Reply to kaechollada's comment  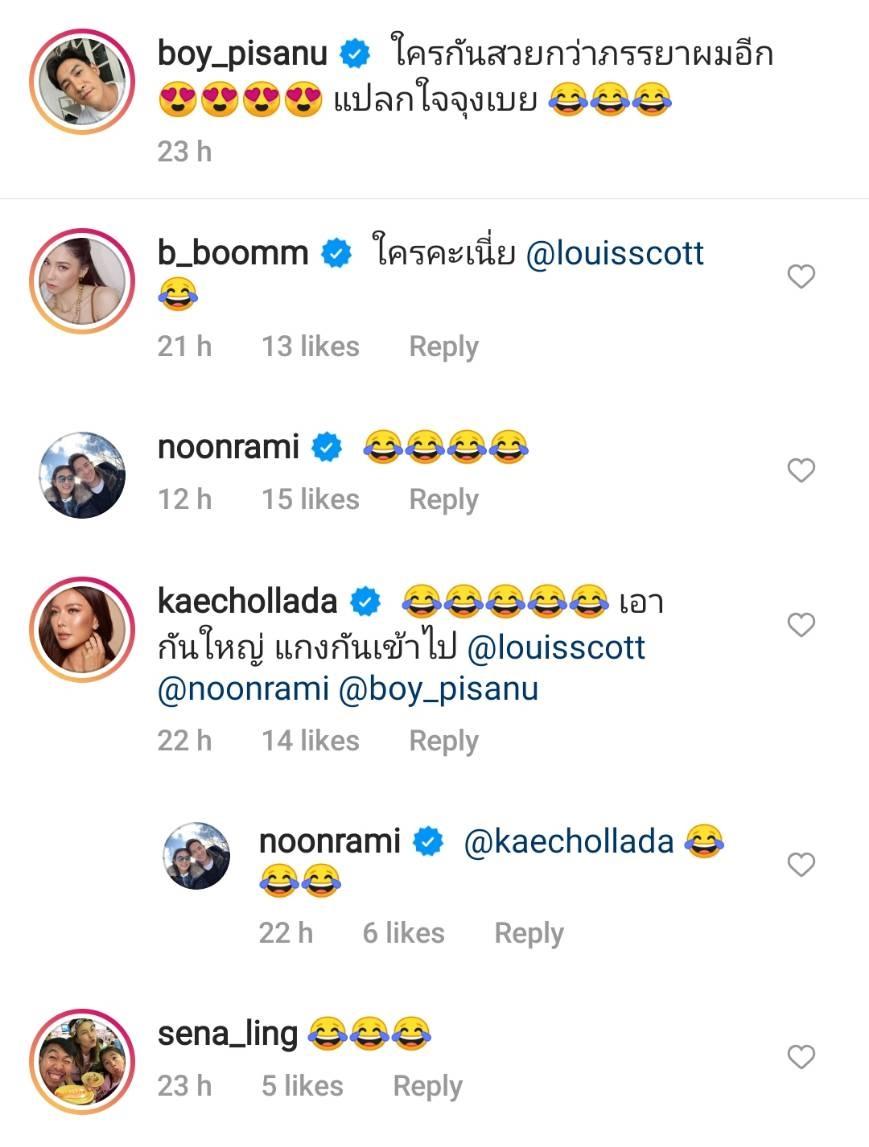pyautogui.click(x=443, y=741)
